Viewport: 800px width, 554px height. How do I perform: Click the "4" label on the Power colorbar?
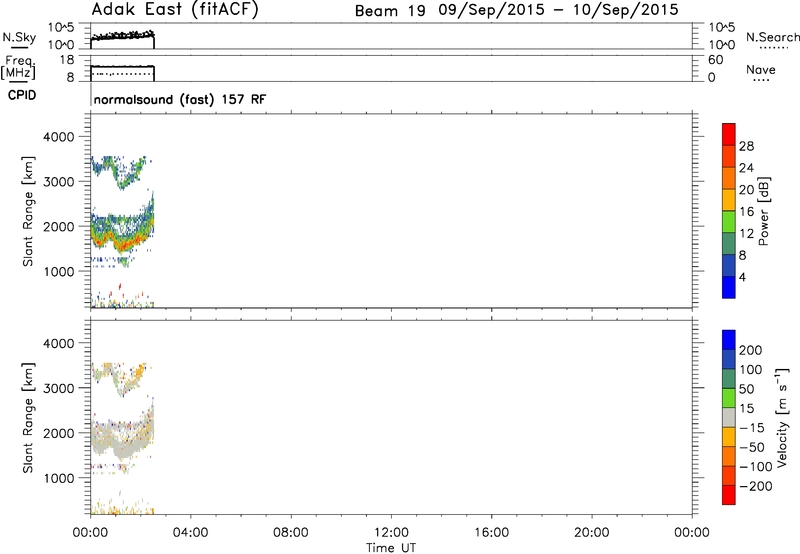[742, 277]
